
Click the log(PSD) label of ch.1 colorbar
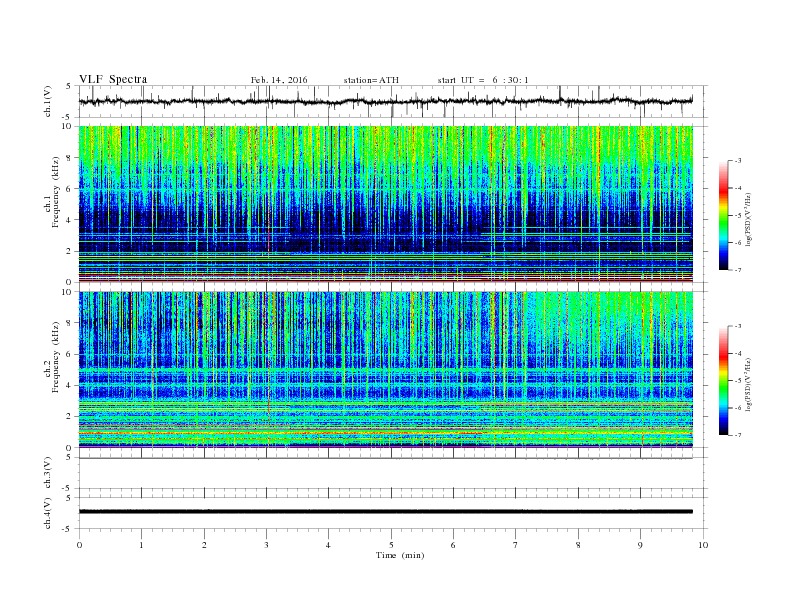click(x=749, y=219)
